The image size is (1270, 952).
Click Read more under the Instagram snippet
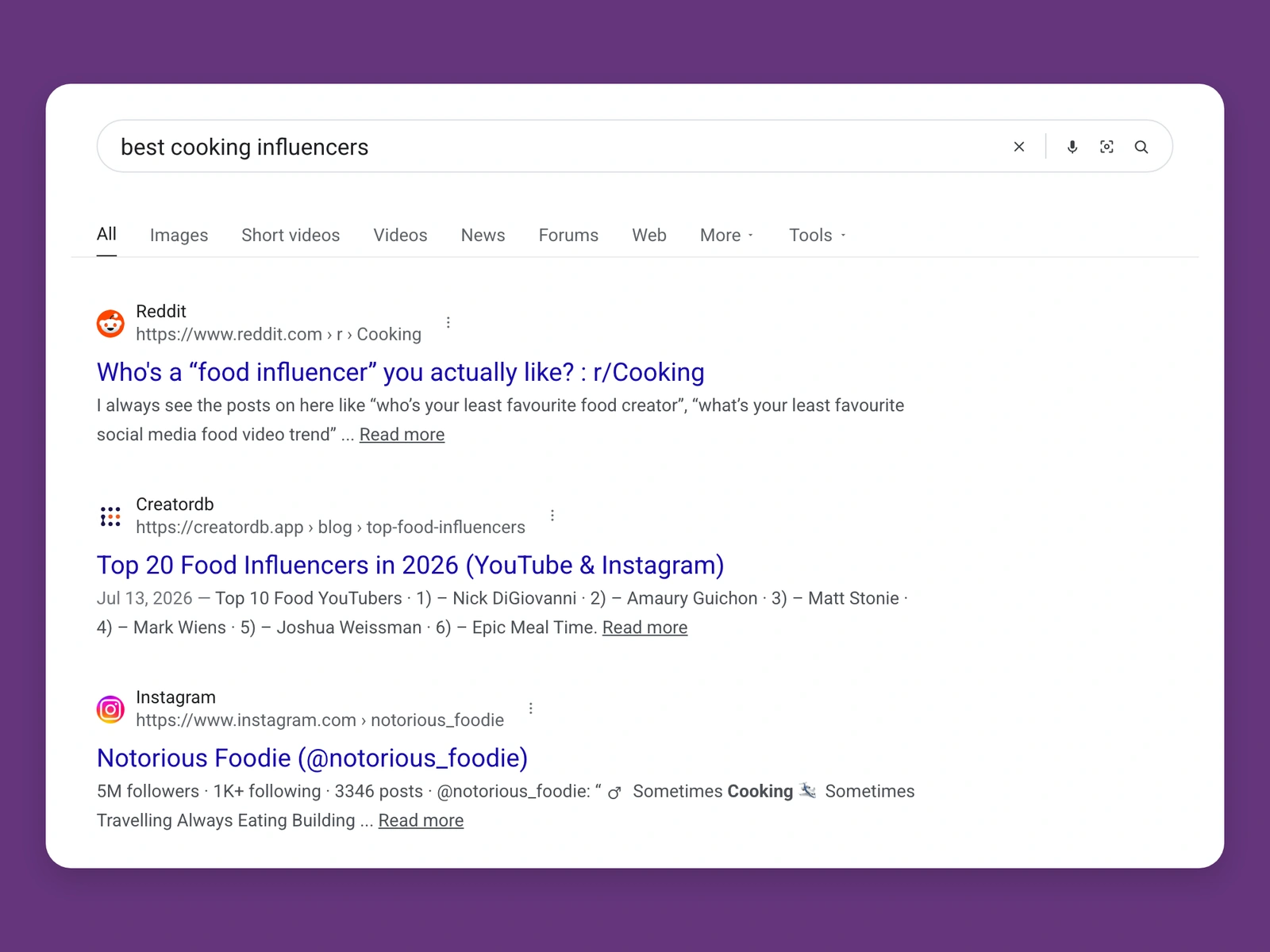(x=421, y=820)
